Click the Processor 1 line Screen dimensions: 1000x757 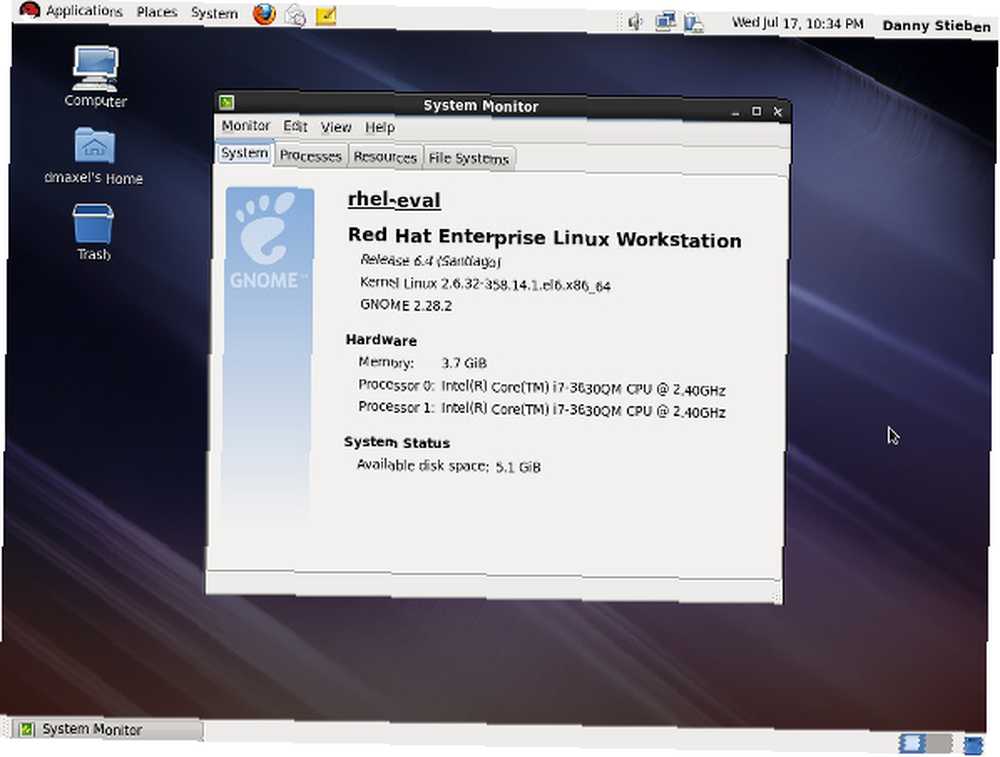(541, 409)
